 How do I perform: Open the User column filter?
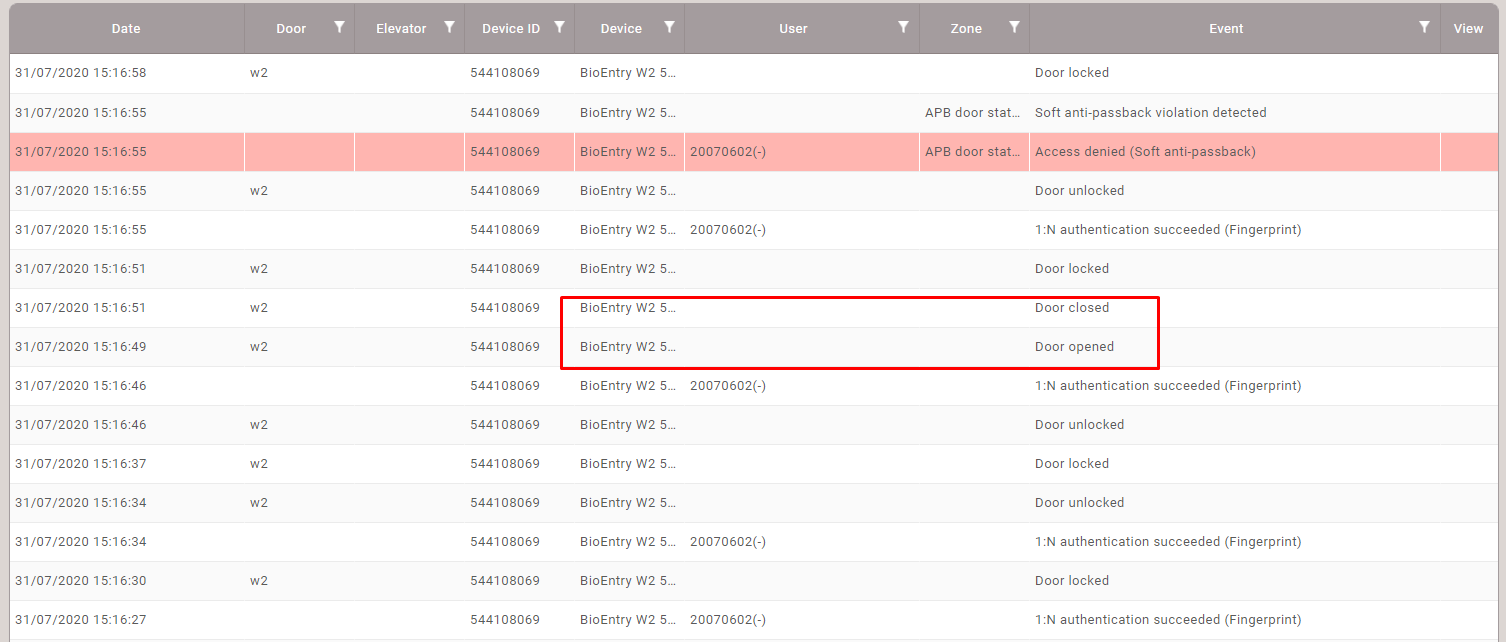coord(903,28)
